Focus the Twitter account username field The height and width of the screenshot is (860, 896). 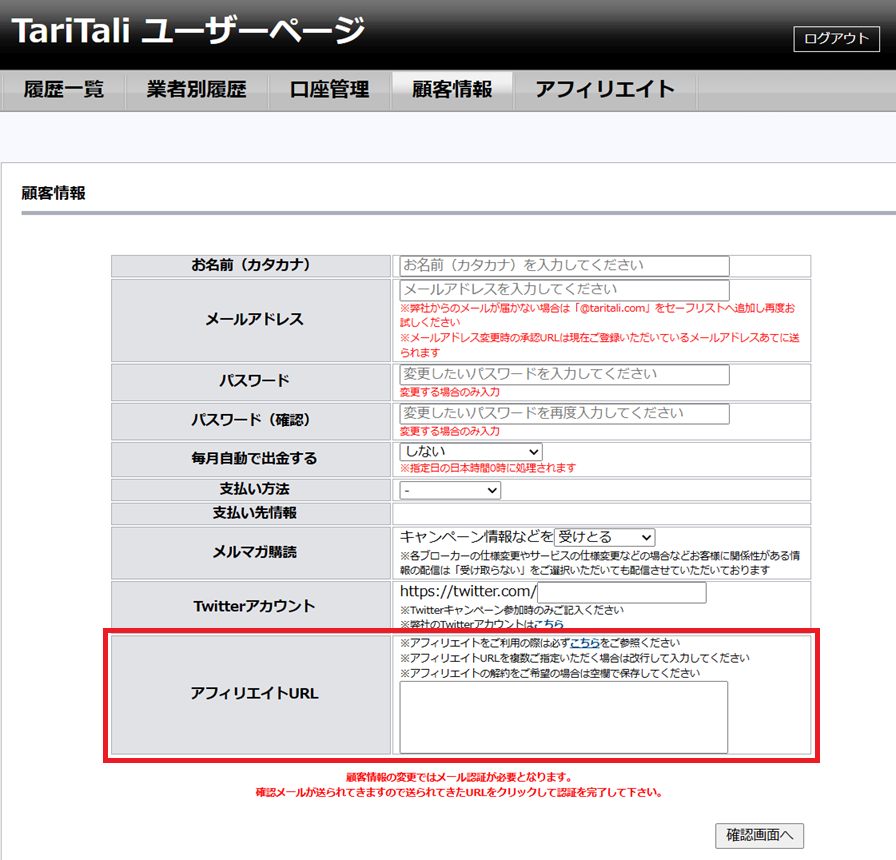pyautogui.click(x=621, y=593)
